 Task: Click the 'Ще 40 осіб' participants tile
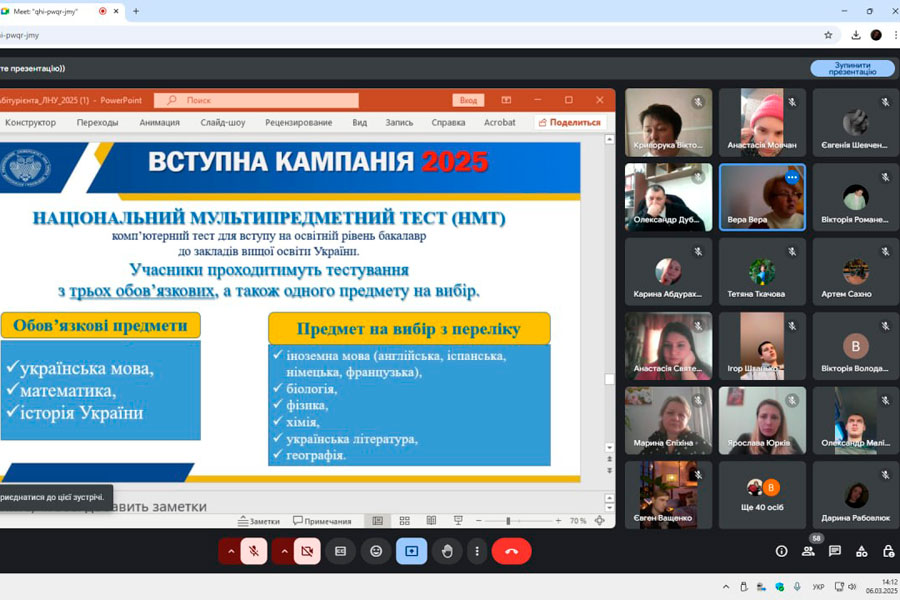762,495
